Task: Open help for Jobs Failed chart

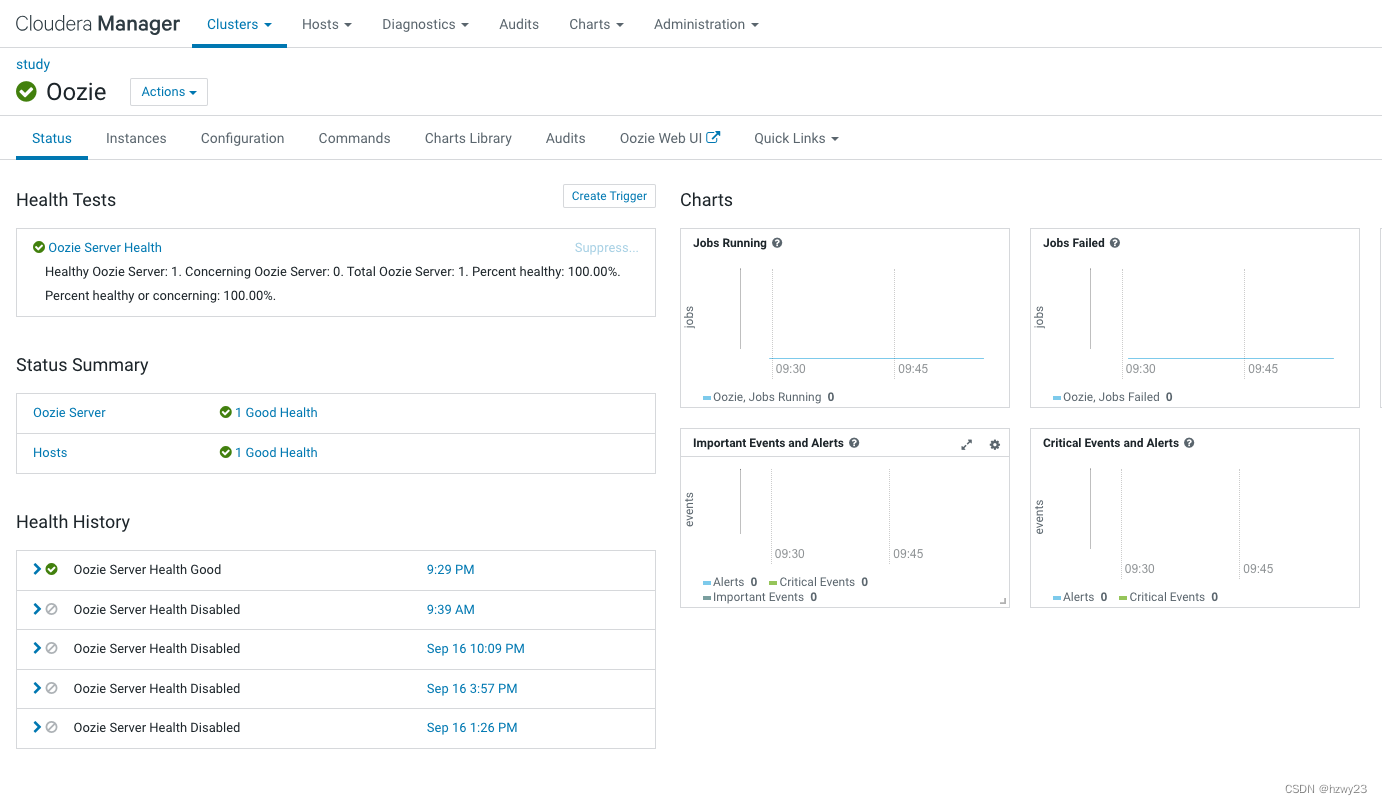Action: (x=1115, y=243)
